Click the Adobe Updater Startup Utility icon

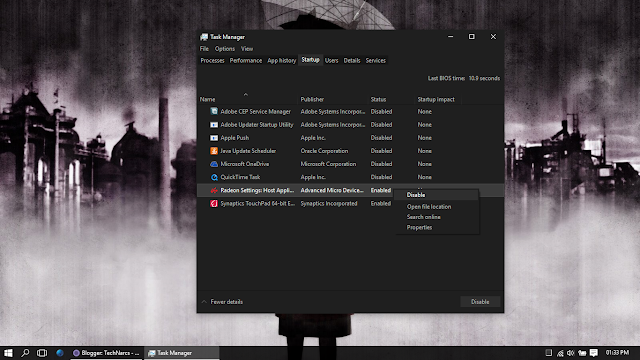click(214, 124)
